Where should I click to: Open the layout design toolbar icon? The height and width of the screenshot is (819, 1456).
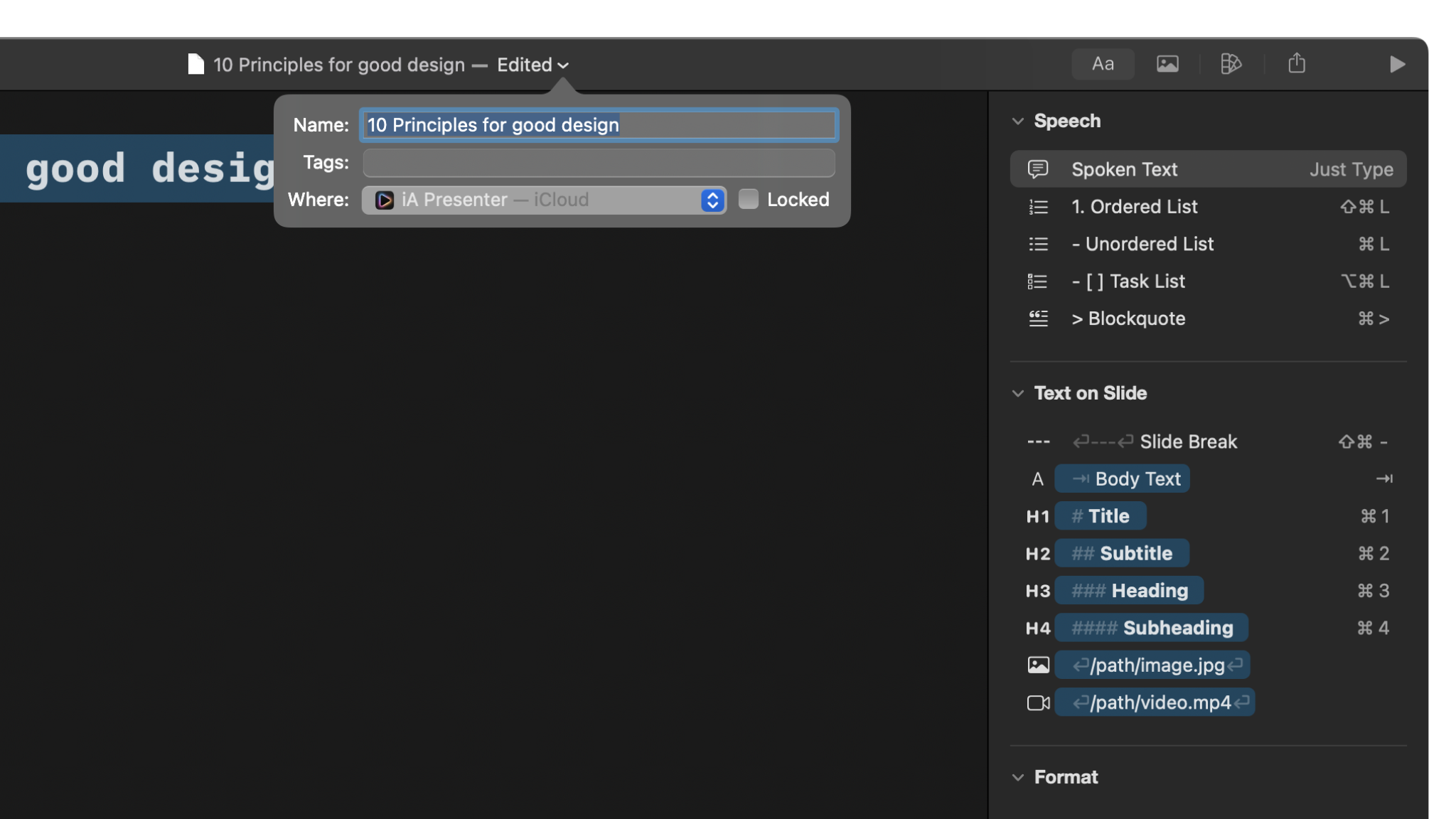click(1231, 64)
